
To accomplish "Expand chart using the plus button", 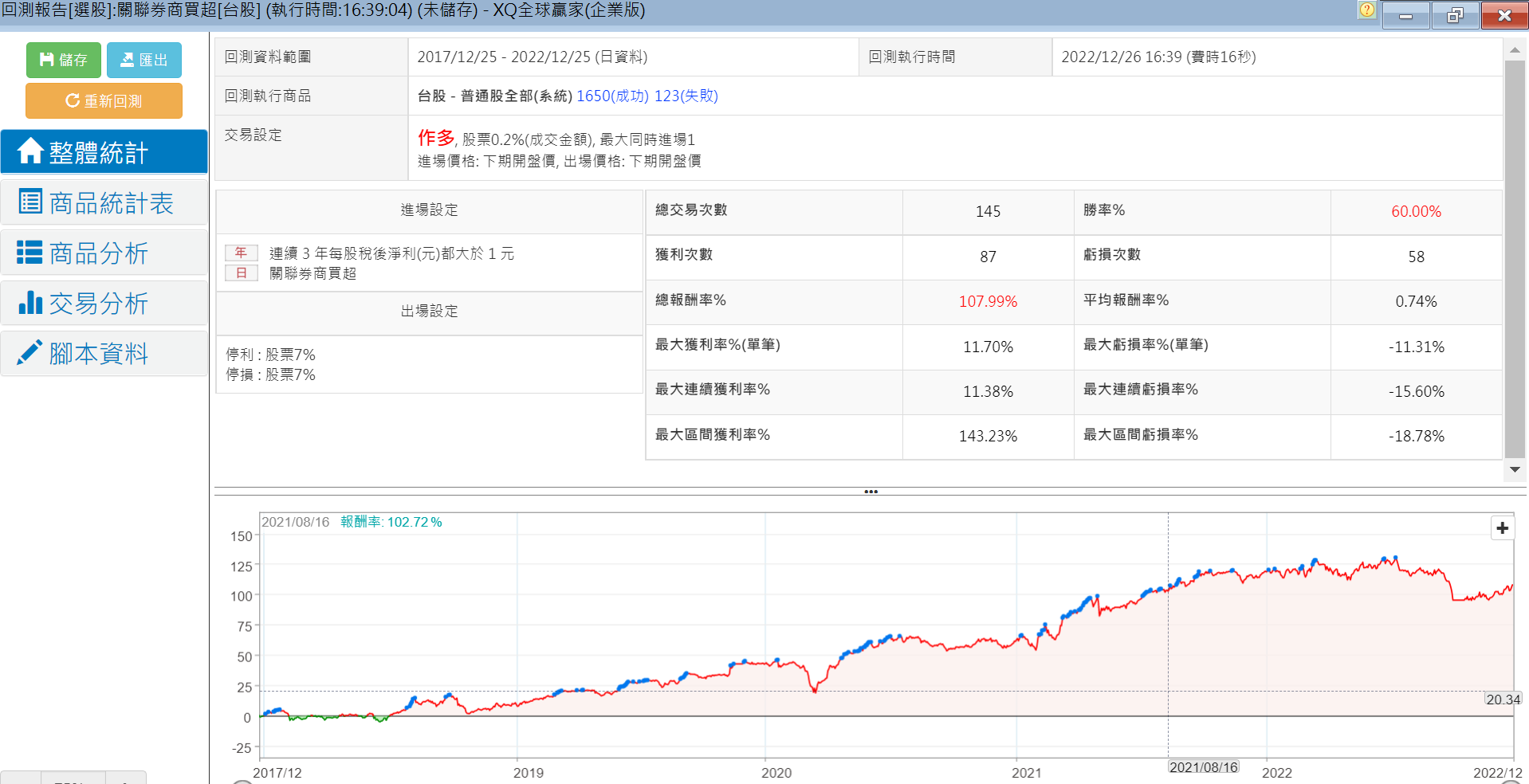I will click(x=1502, y=528).
